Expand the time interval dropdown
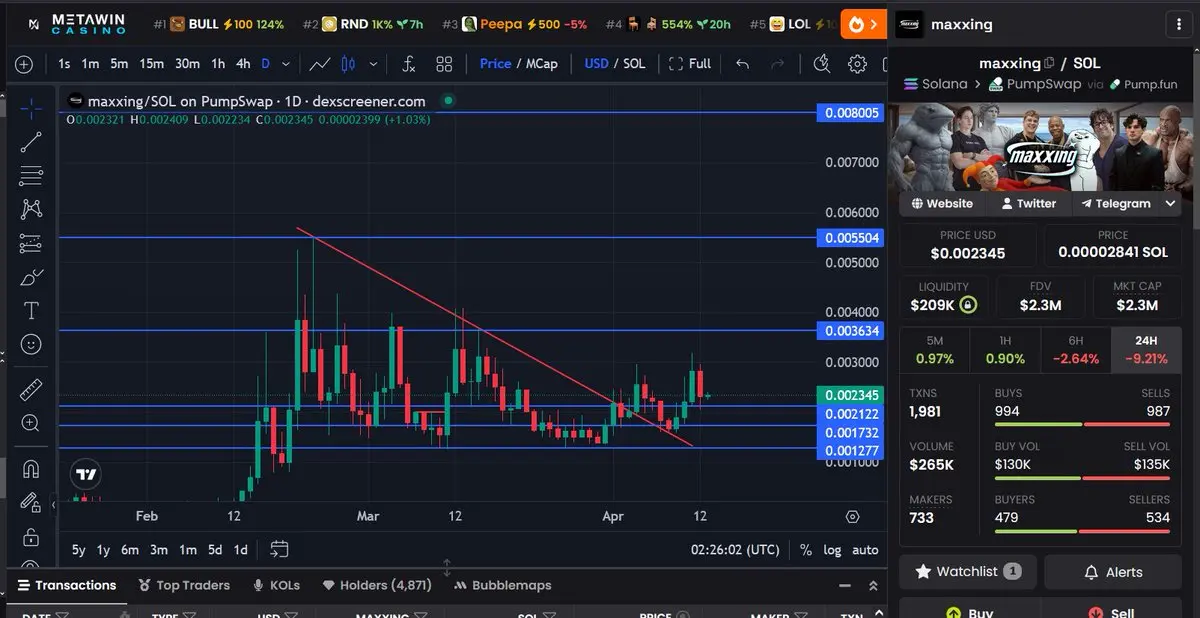Image resolution: width=1200 pixels, height=618 pixels. click(x=286, y=64)
